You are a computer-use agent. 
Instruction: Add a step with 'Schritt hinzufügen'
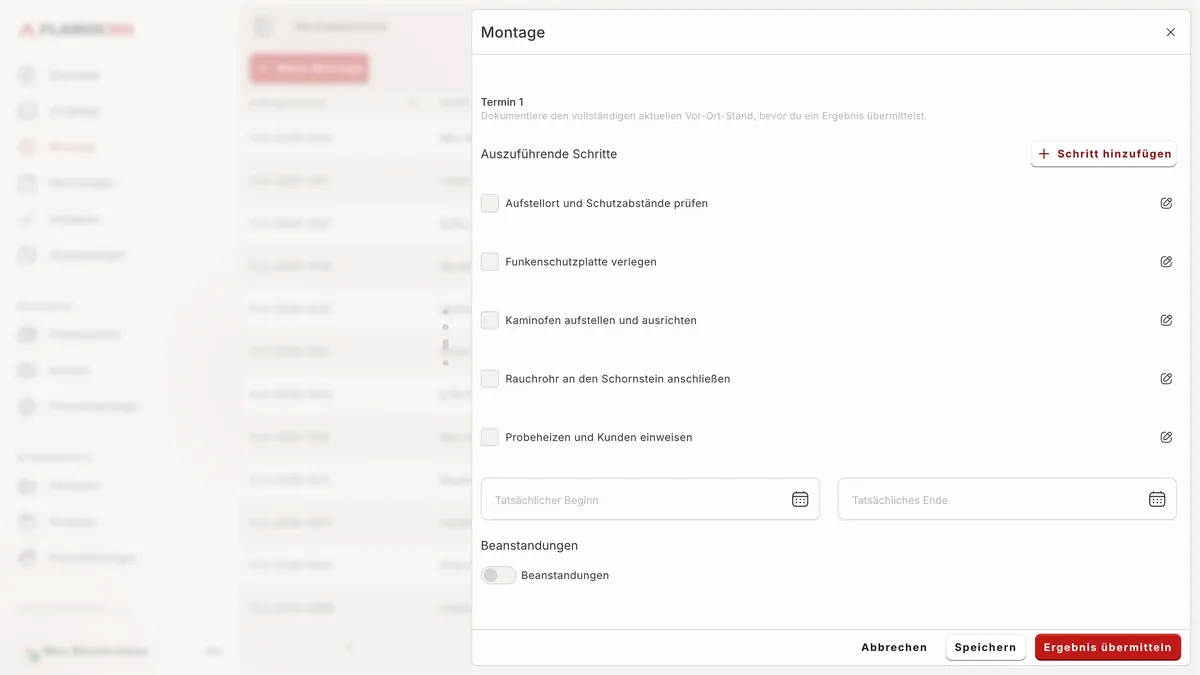[1104, 154]
